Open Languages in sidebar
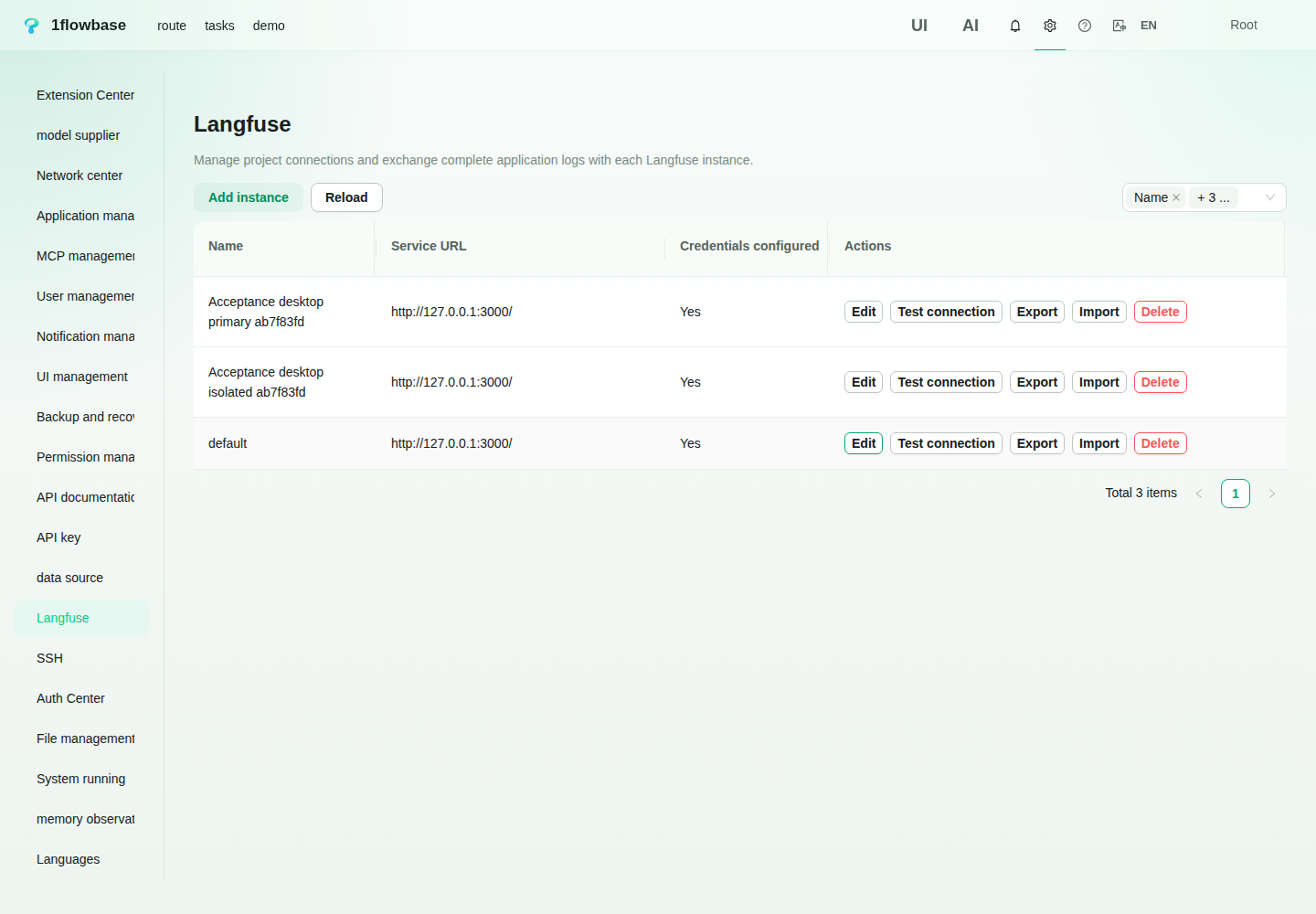 tap(82, 859)
